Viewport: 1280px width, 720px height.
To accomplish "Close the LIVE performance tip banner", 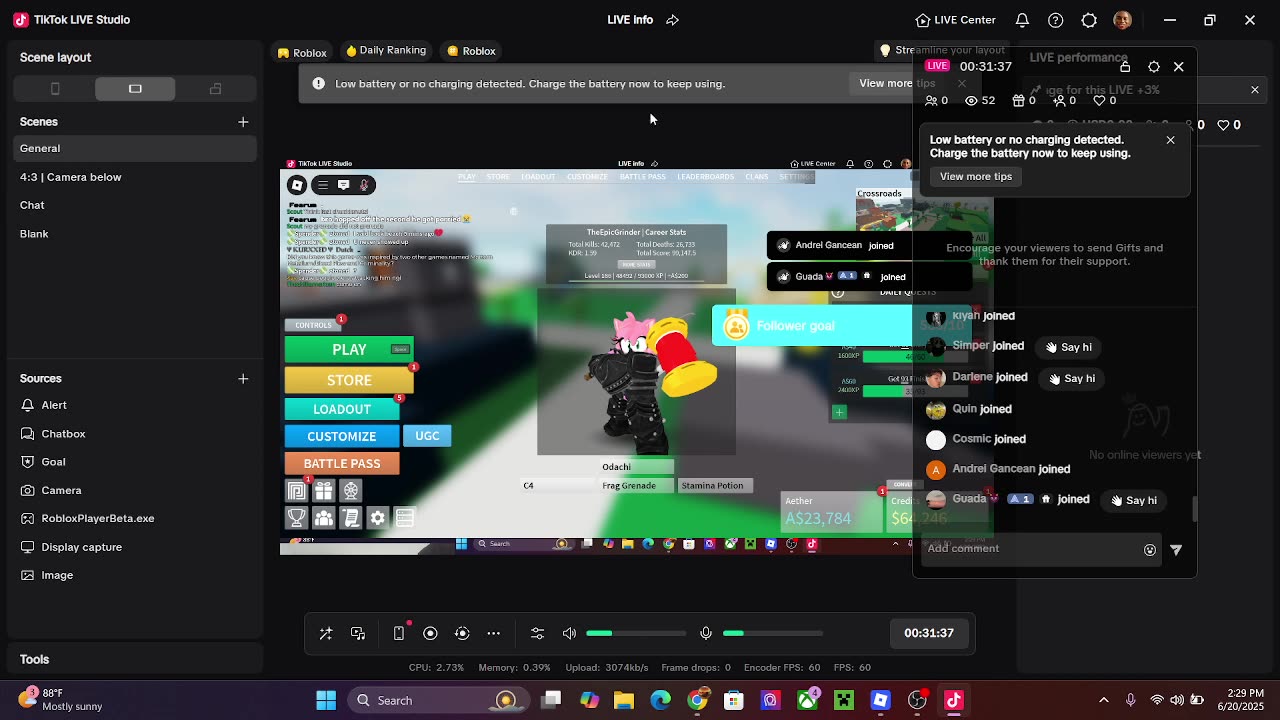I will click(x=1255, y=90).
